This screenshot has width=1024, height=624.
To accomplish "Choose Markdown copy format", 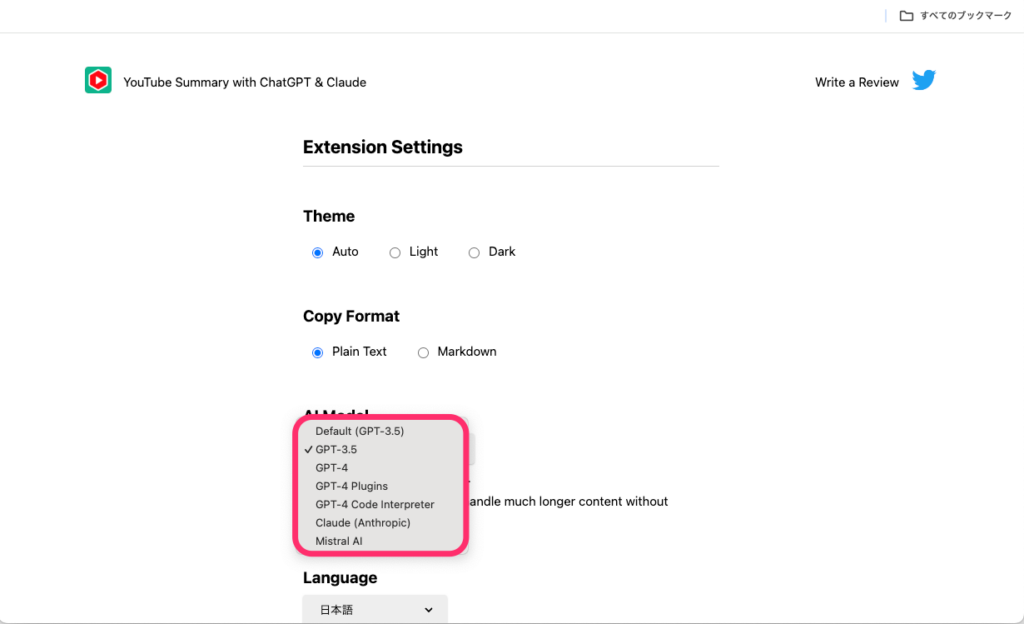I will pos(423,352).
